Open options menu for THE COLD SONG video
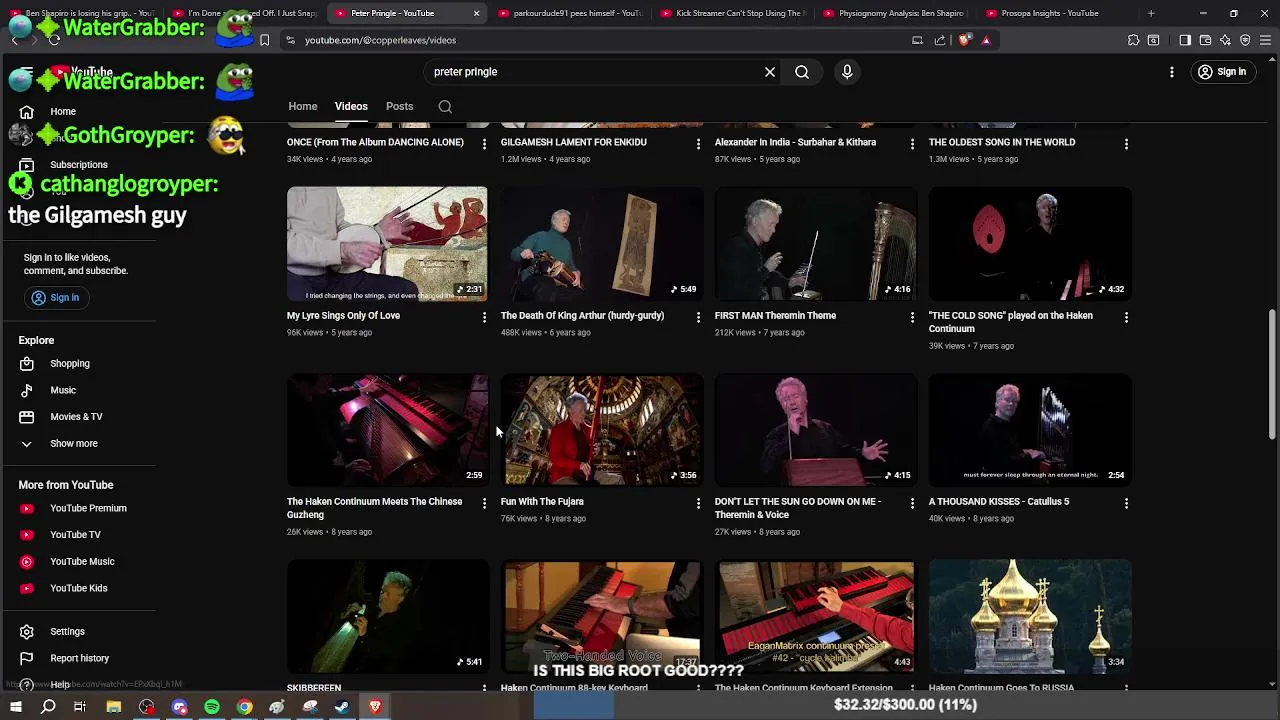Screen dimensions: 1280x720 coord(1126,317)
